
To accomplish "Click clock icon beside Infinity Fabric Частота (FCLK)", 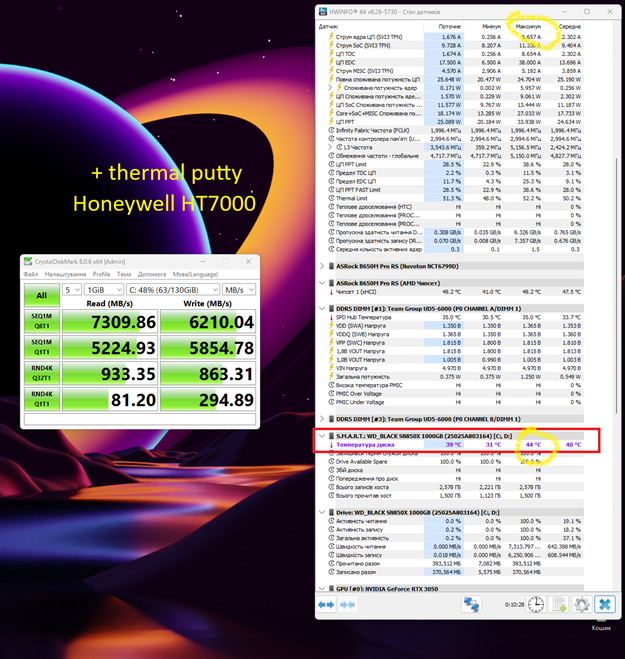I will coord(331,130).
